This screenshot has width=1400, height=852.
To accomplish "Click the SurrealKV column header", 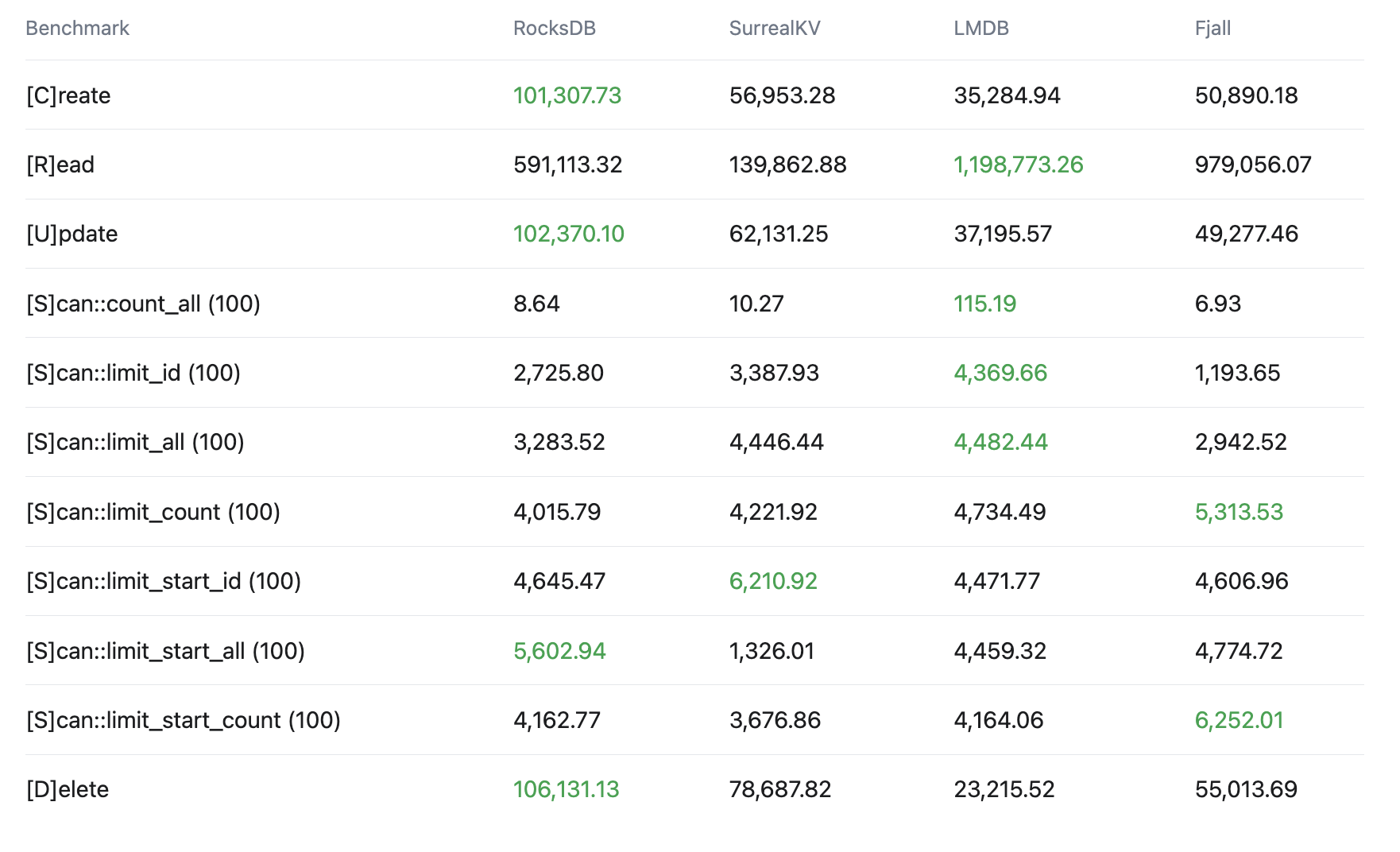I will tap(775, 29).
